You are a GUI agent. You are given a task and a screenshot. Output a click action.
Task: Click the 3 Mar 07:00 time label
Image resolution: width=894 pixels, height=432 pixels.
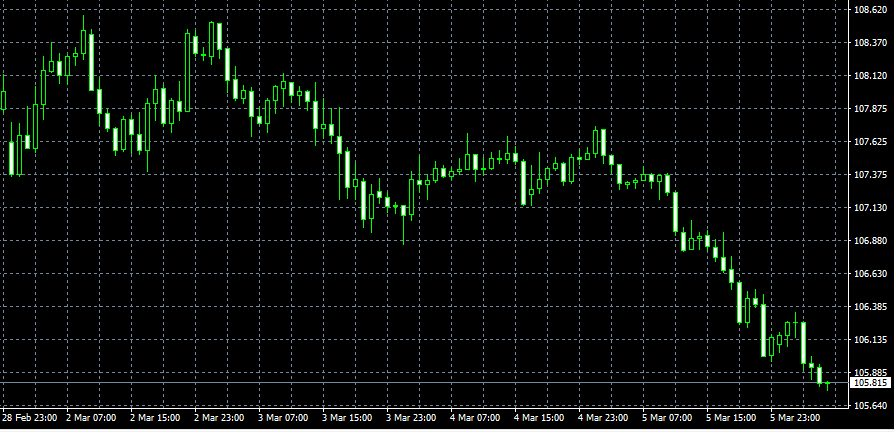(x=283, y=418)
